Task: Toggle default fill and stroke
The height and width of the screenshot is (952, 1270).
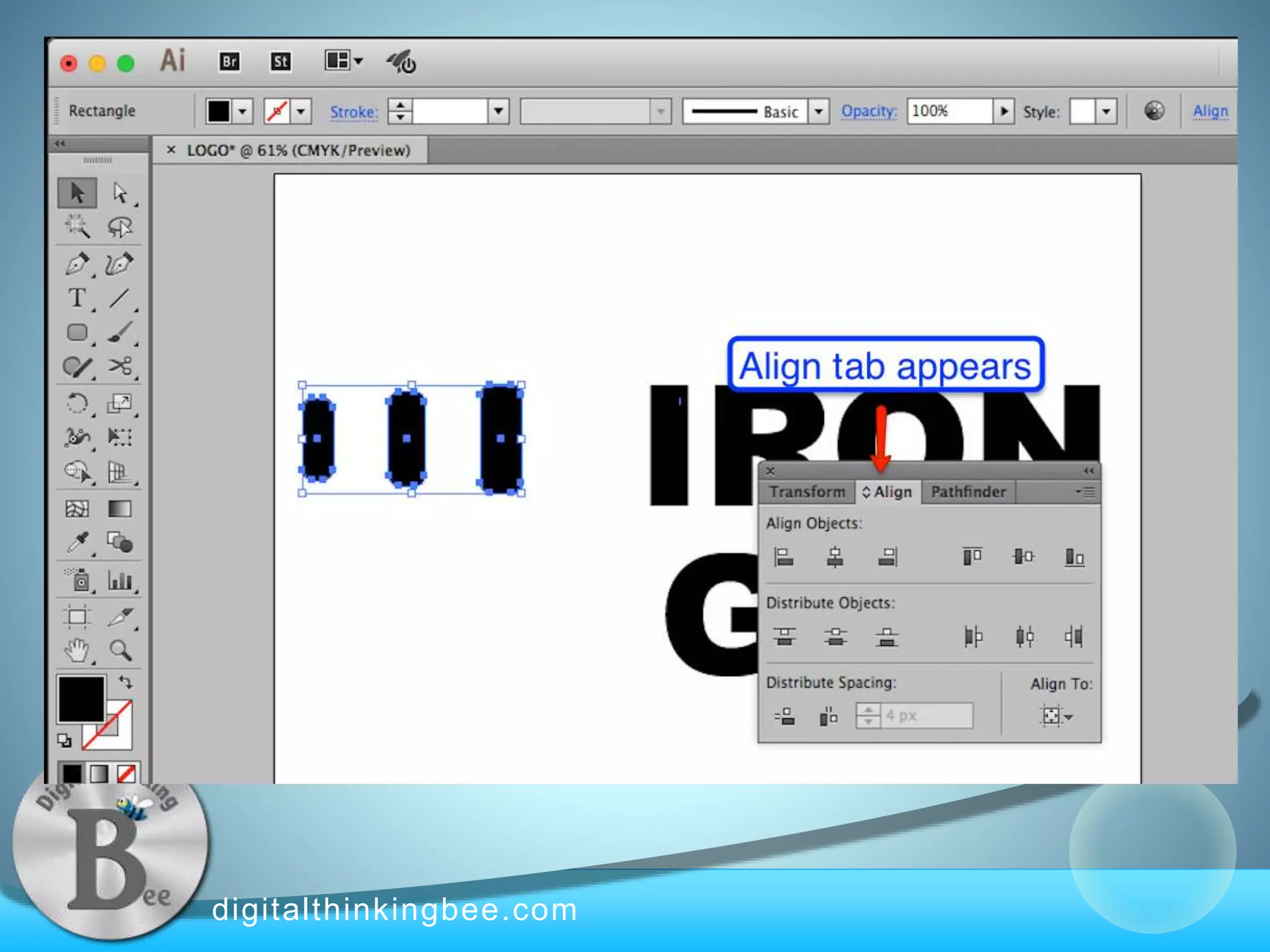Action: [64, 740]
